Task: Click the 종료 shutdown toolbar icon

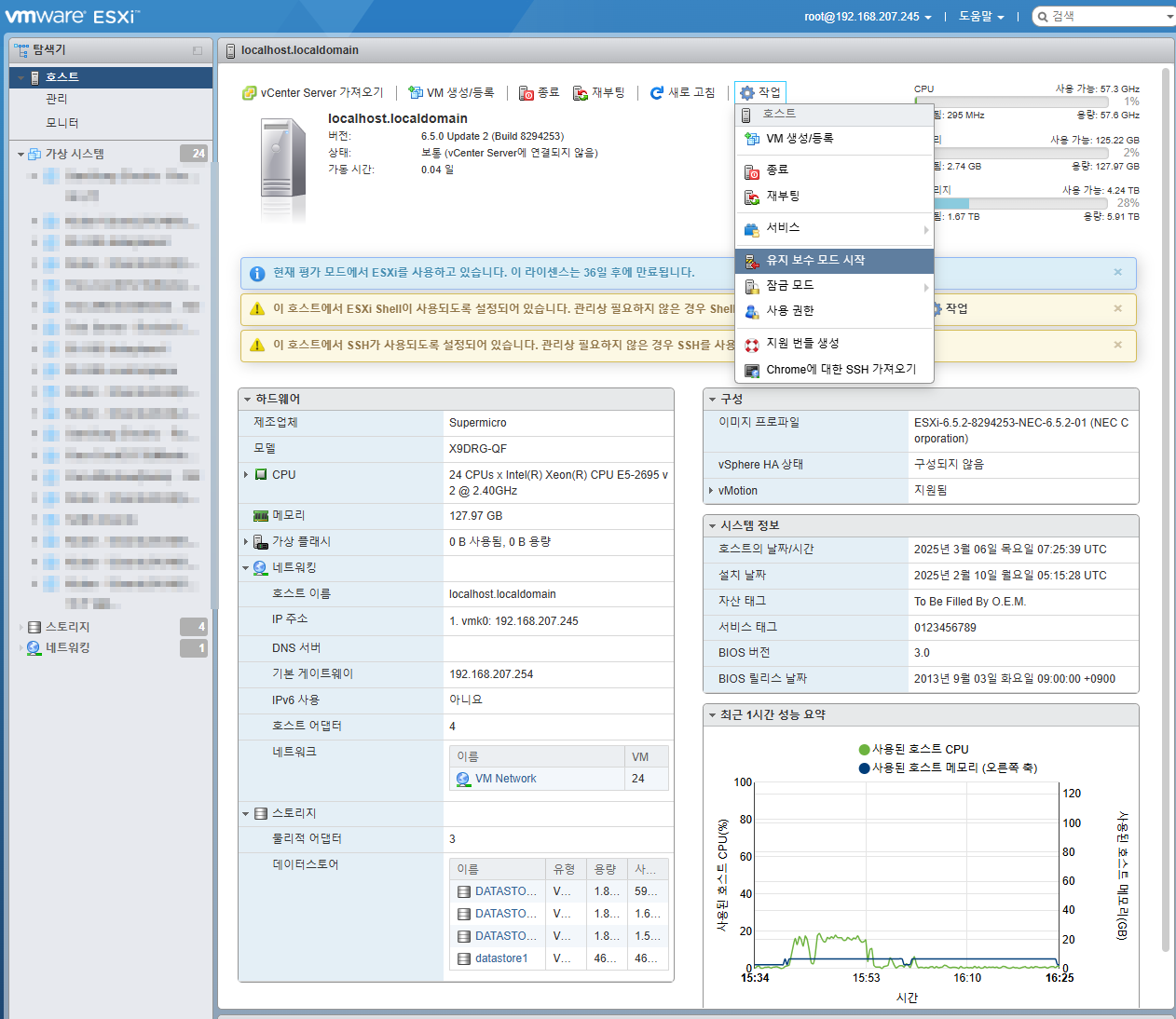Action: pyautogui.click(x=526, y=93)
